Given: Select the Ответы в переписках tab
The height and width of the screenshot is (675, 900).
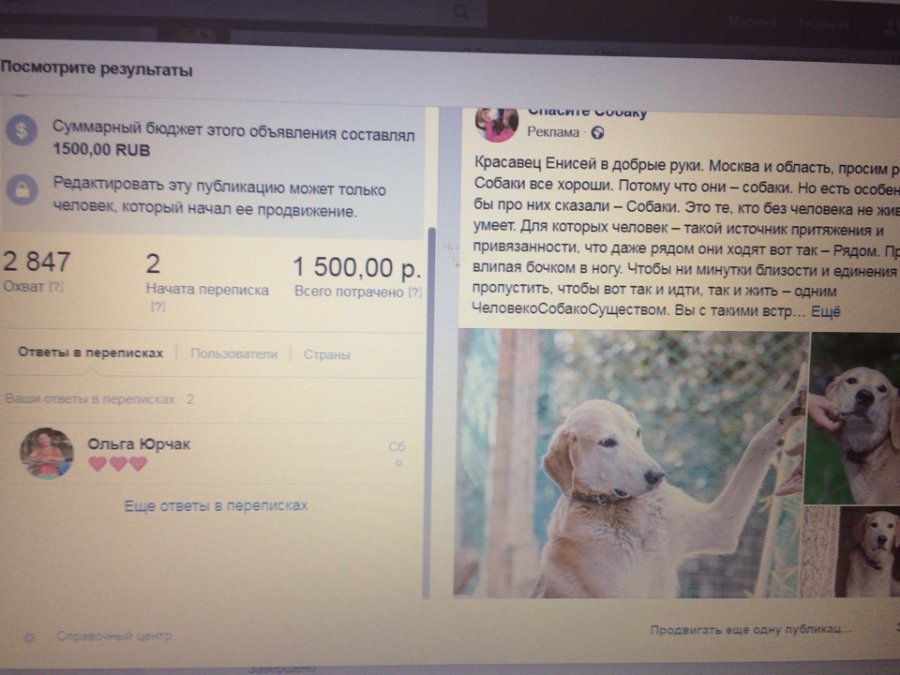Looking at the screenshot, I should [91, 352].
